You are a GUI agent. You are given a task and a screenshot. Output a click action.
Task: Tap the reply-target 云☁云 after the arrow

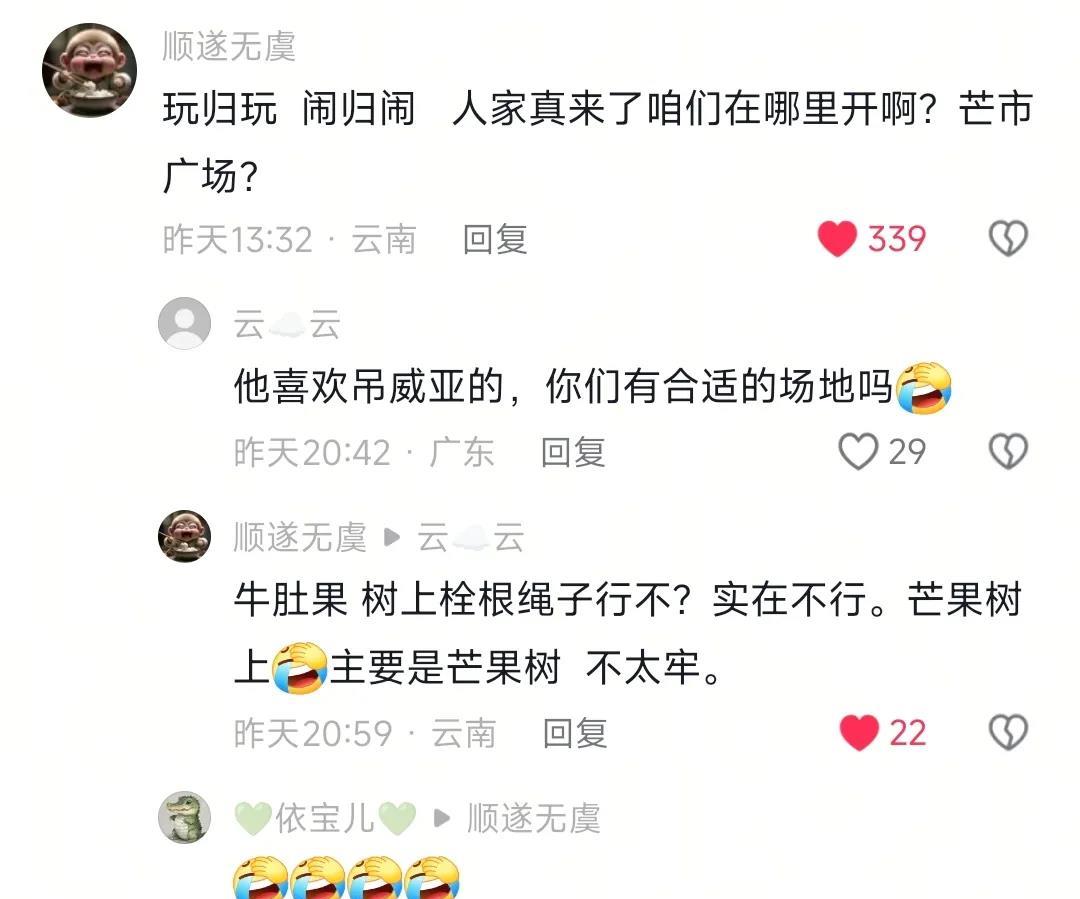tap(470, 537)
